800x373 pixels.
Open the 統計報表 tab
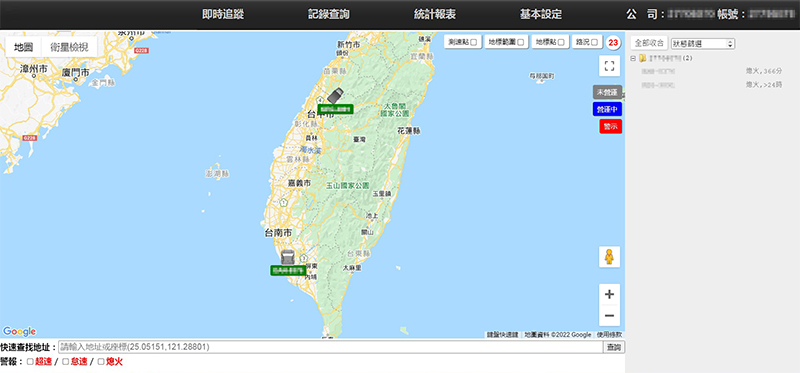(435, 14)
